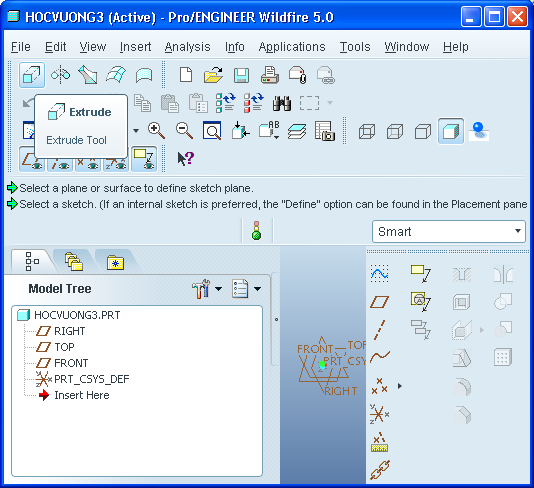Select PRT_CSYS_DEF in the model tree

pyautogui.click(x=83, y=379)
